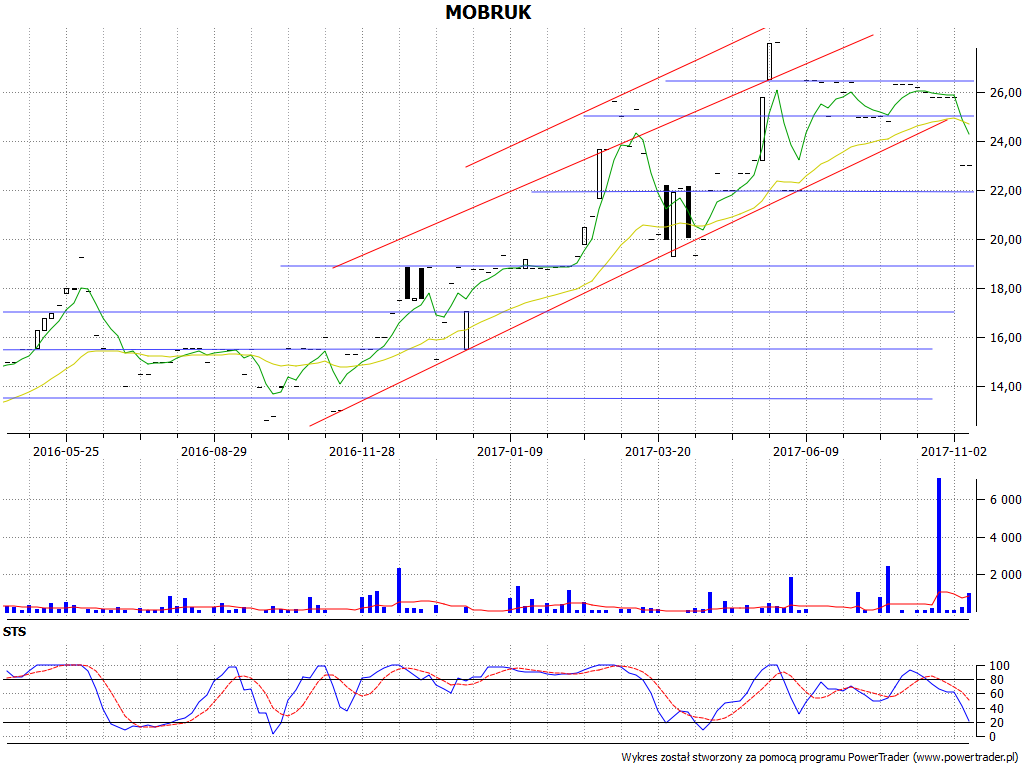
Task: Click the 40 STS axis label
Action: [997, 709]
